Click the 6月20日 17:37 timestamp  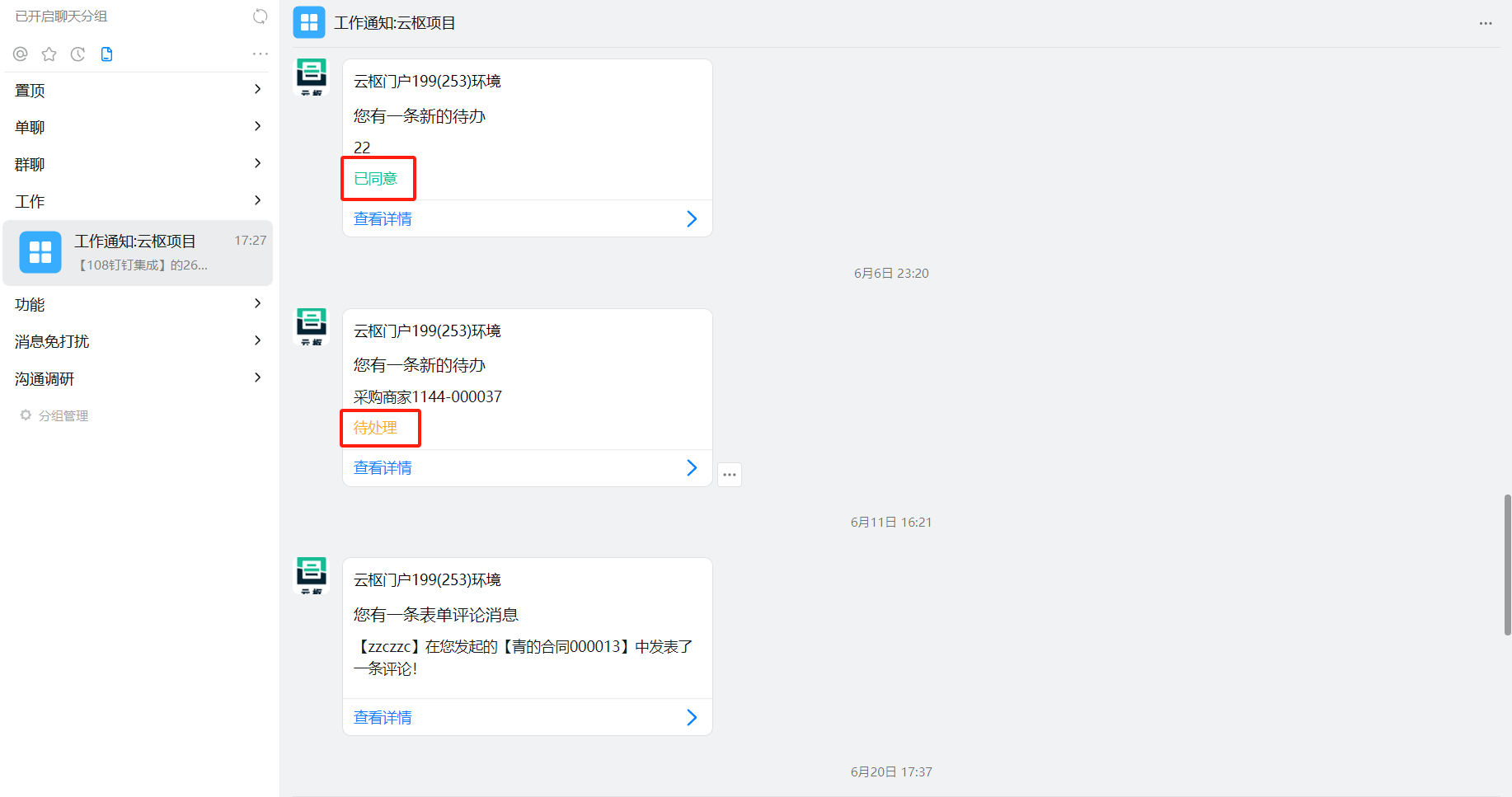click(x=891, y=771)
